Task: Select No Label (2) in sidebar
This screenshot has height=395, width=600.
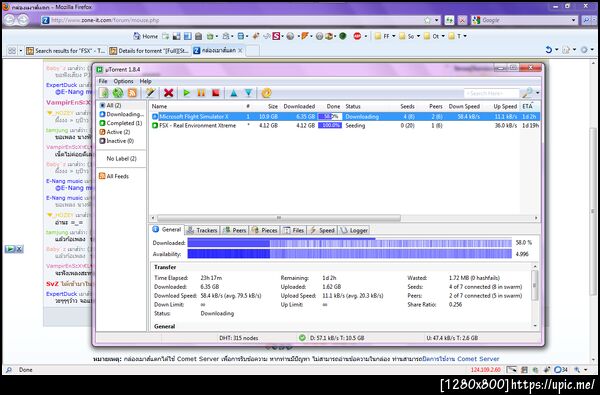Action: [x=121, y=158]
